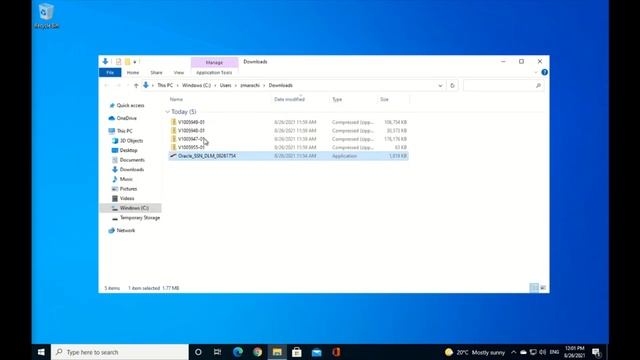Select the V1005955-01 zip file
Screen dimensions: 640x360
(288, 147)
